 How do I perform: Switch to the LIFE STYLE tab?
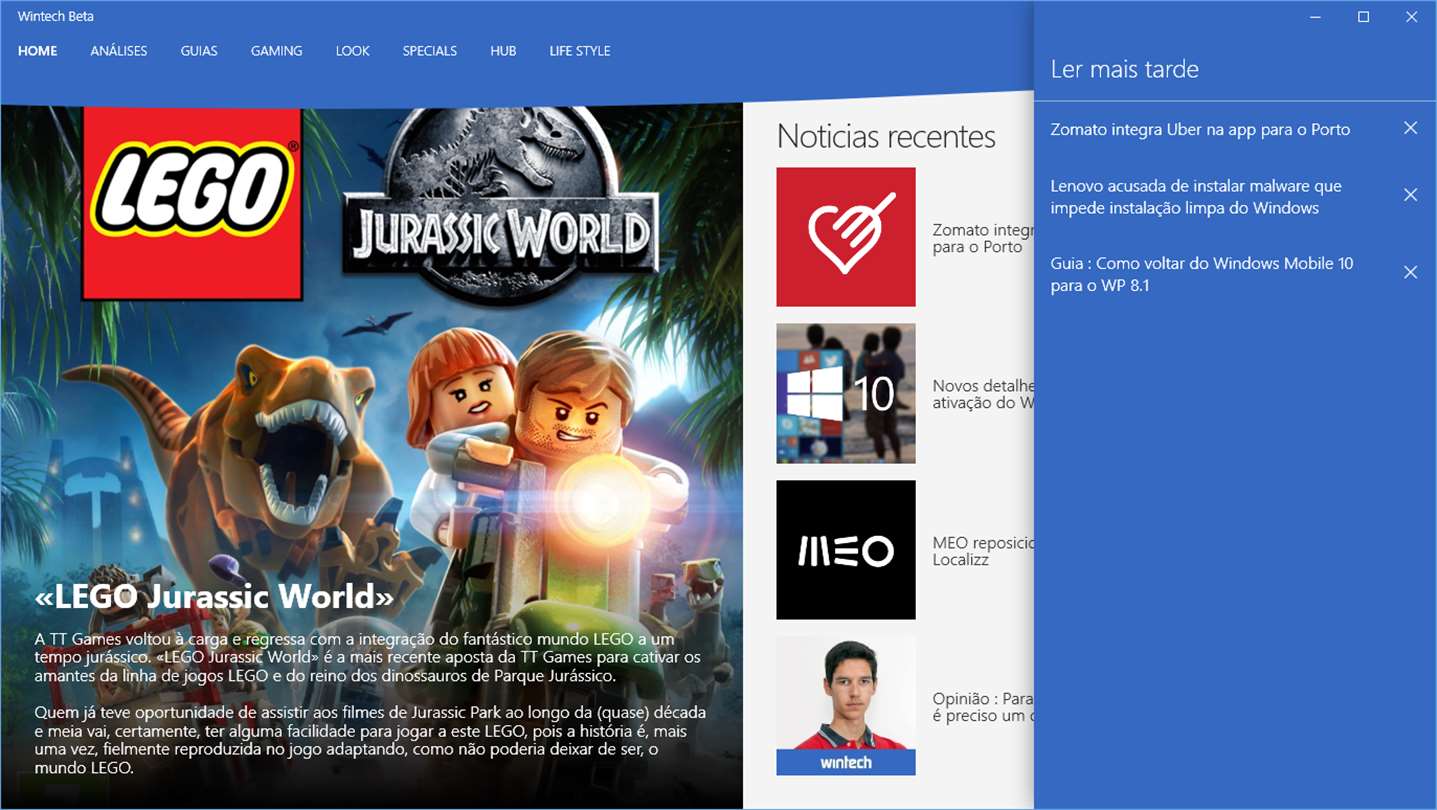pyautogui.click(x=580, y=51)
